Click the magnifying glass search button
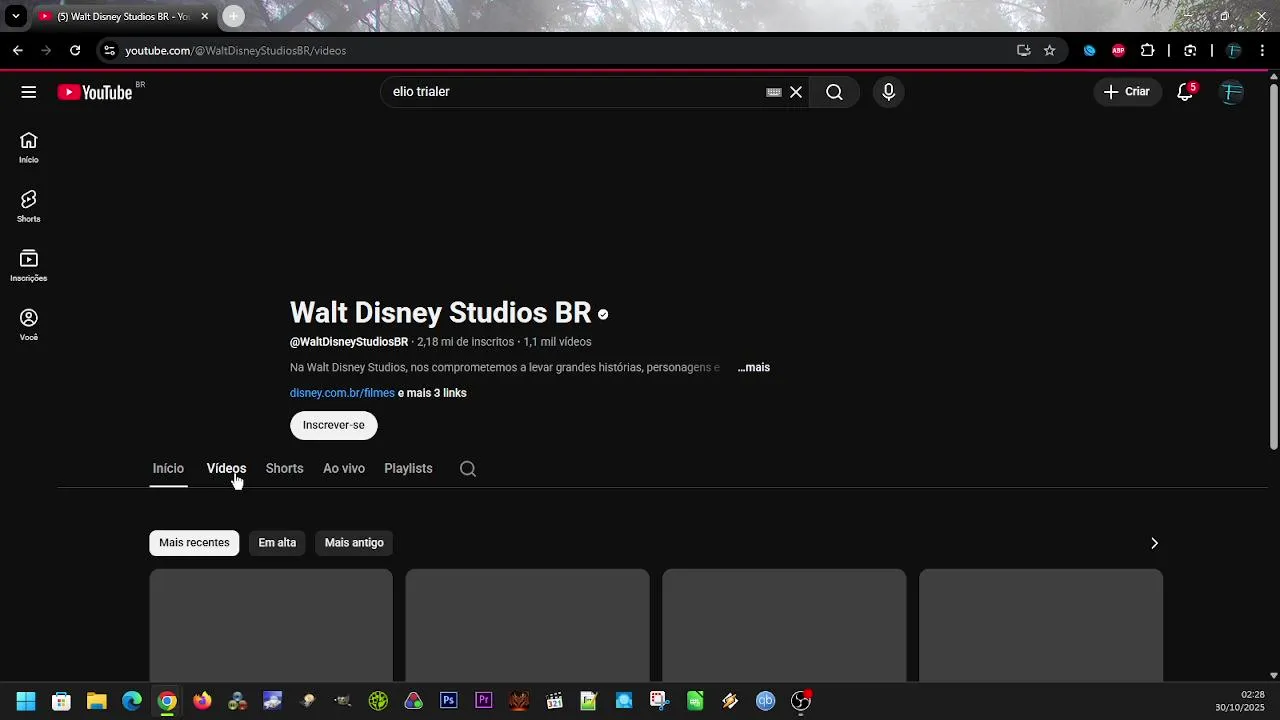The image size is (1280, 720). (834, 92)
